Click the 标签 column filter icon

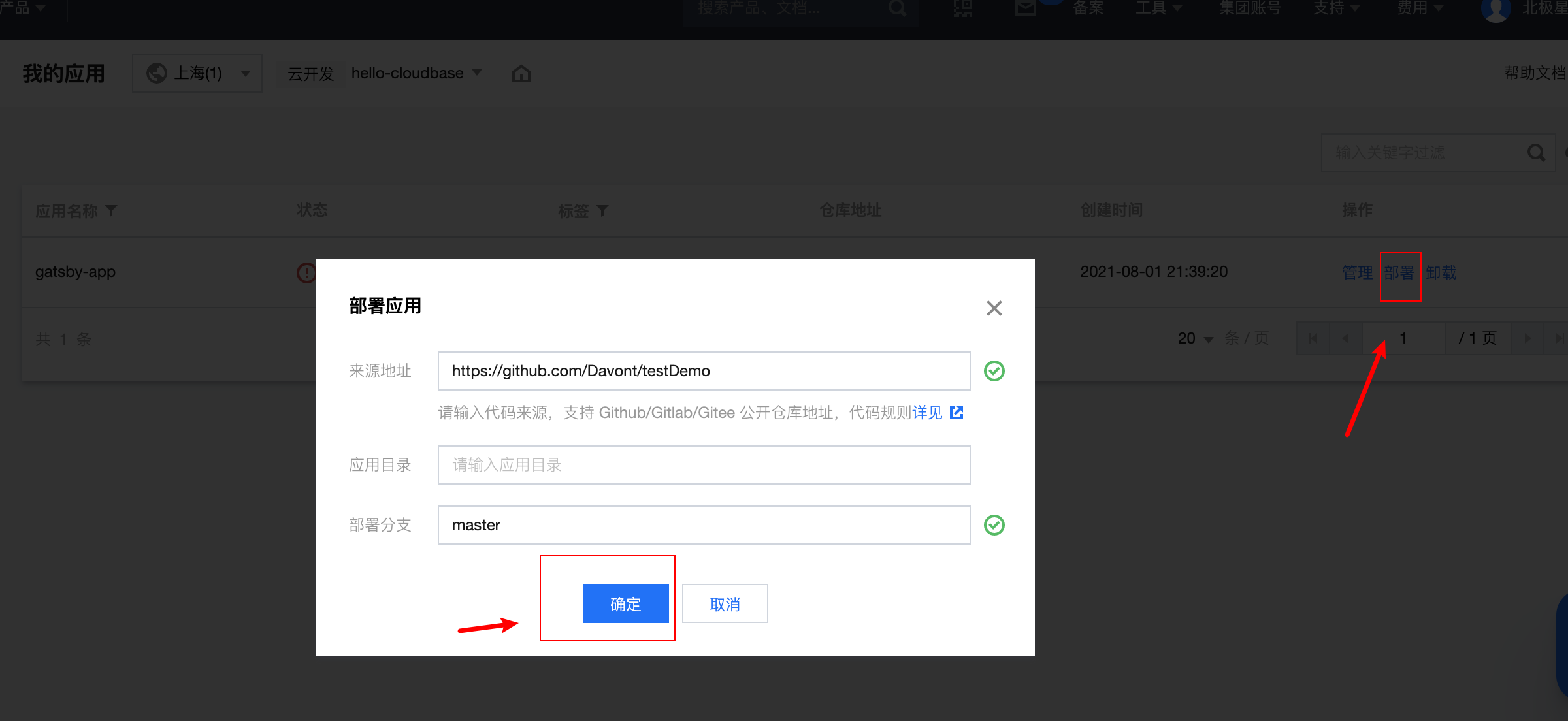click(602, 210)
